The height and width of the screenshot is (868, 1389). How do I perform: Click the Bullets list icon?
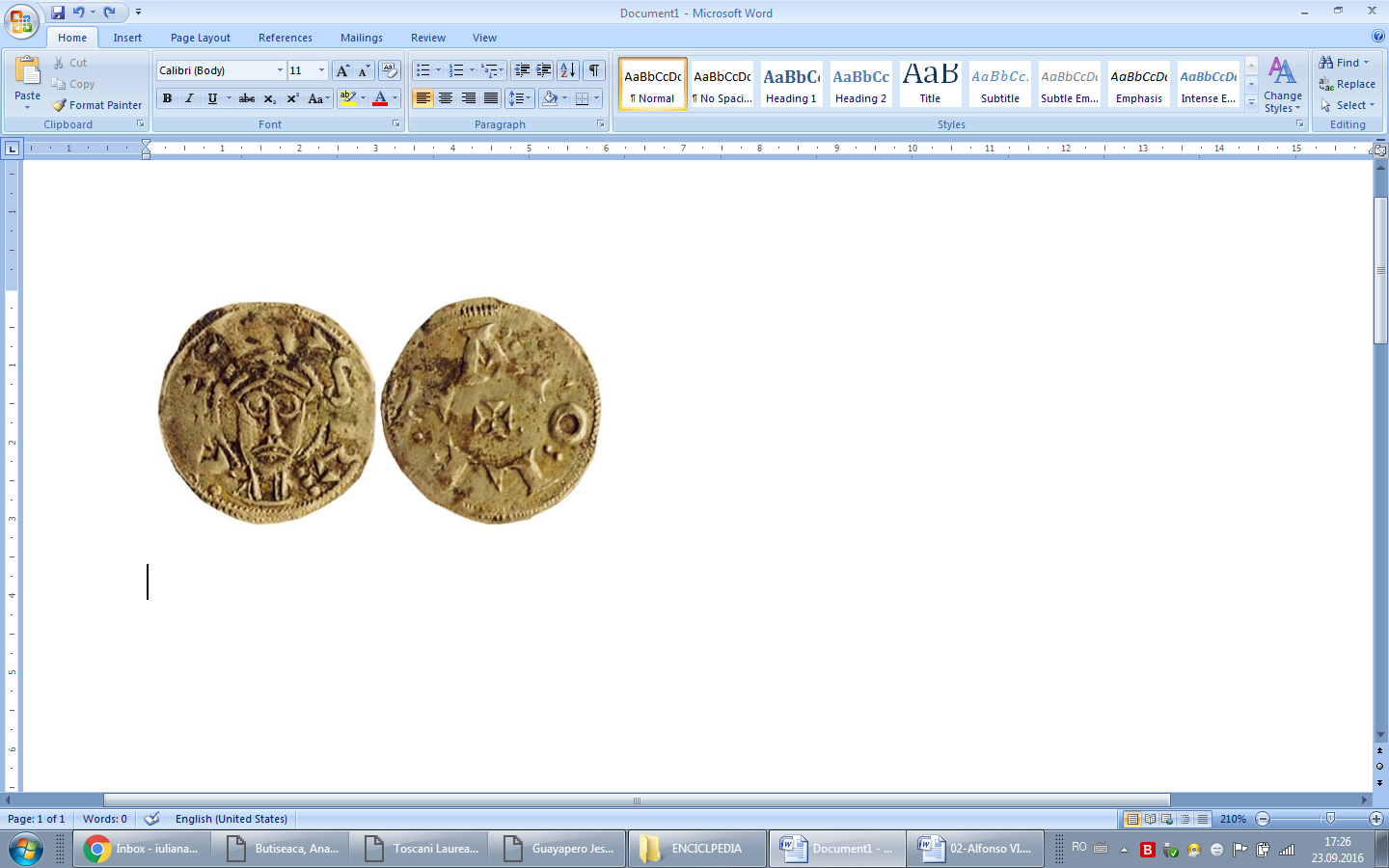click(422, 70)
